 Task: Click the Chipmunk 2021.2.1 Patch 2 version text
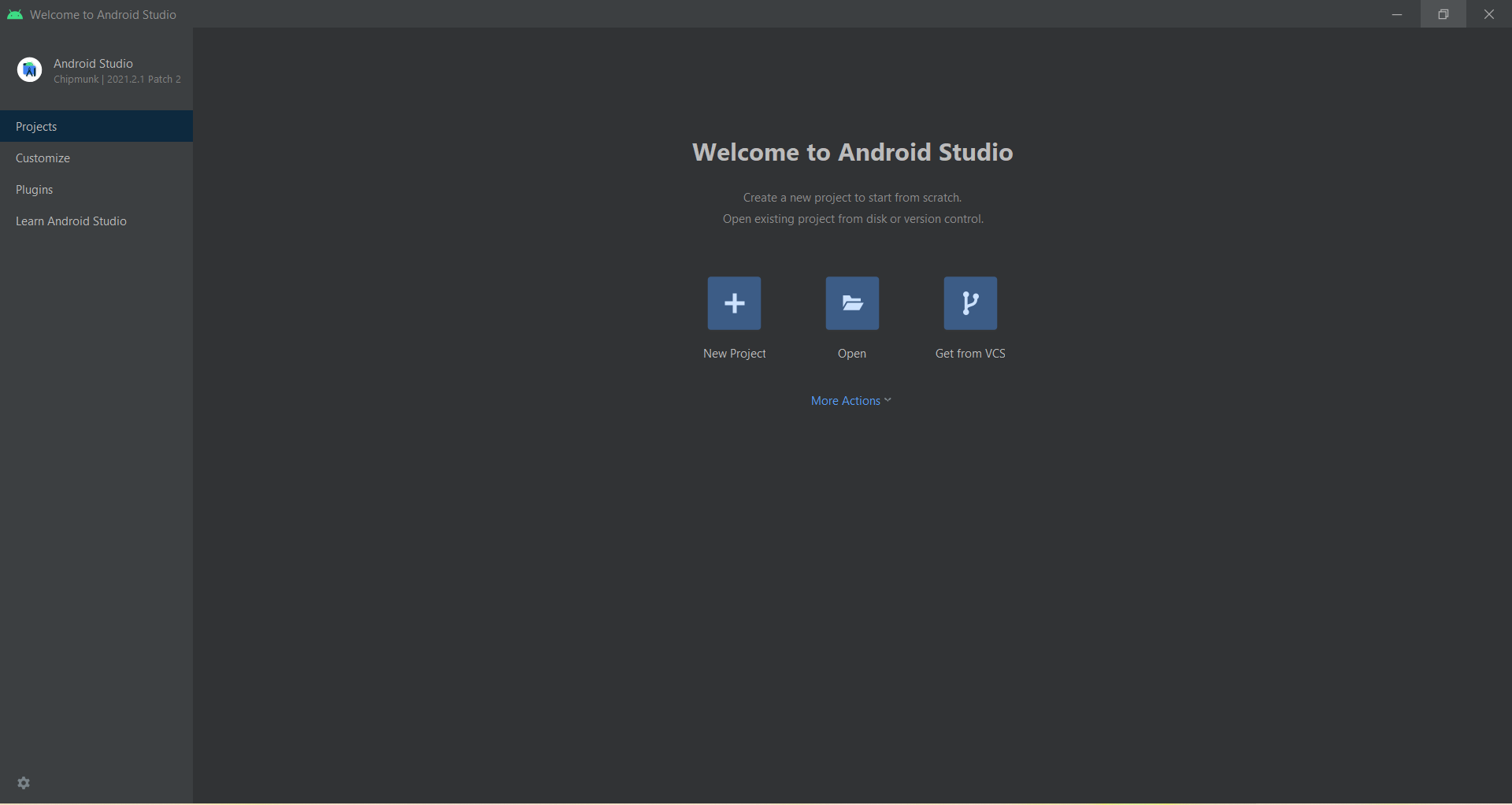pos(117,80)
